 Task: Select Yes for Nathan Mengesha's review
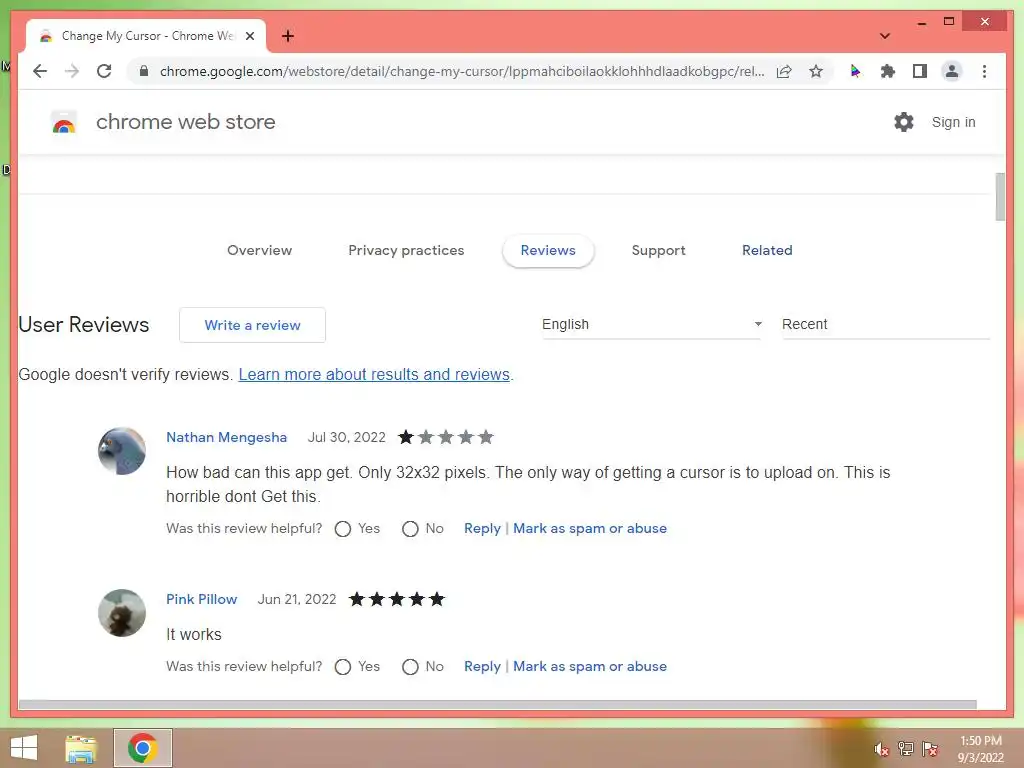343,529
